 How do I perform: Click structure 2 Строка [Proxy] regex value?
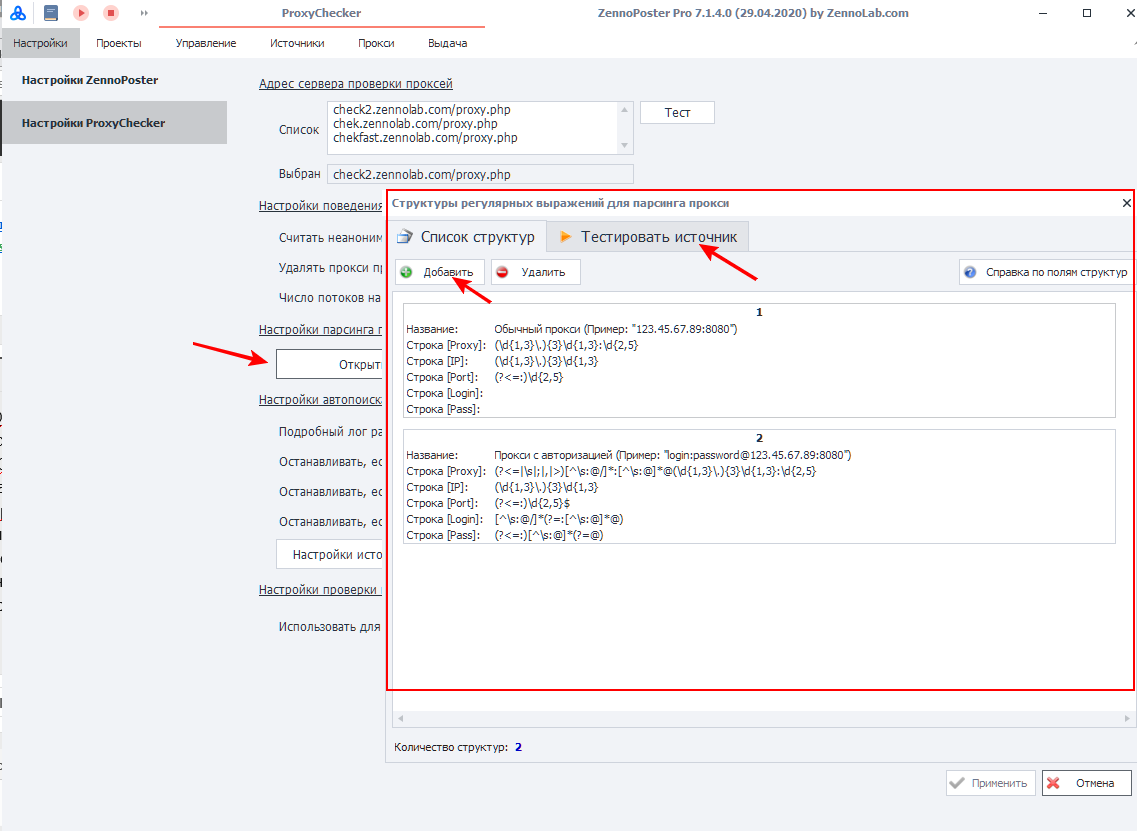click(x=656, y=471)
